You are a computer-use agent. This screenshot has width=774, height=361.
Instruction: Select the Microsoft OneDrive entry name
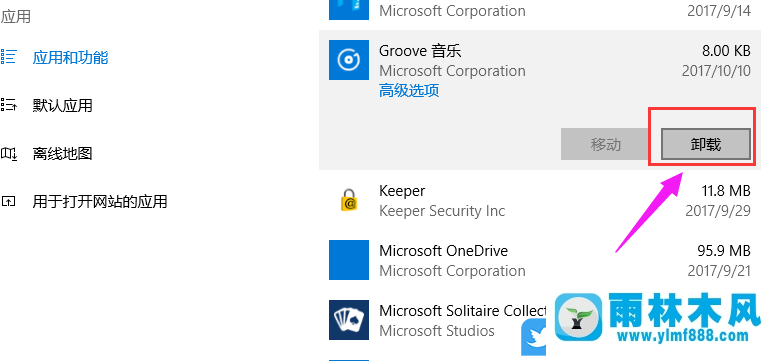[x=443, y=251]
